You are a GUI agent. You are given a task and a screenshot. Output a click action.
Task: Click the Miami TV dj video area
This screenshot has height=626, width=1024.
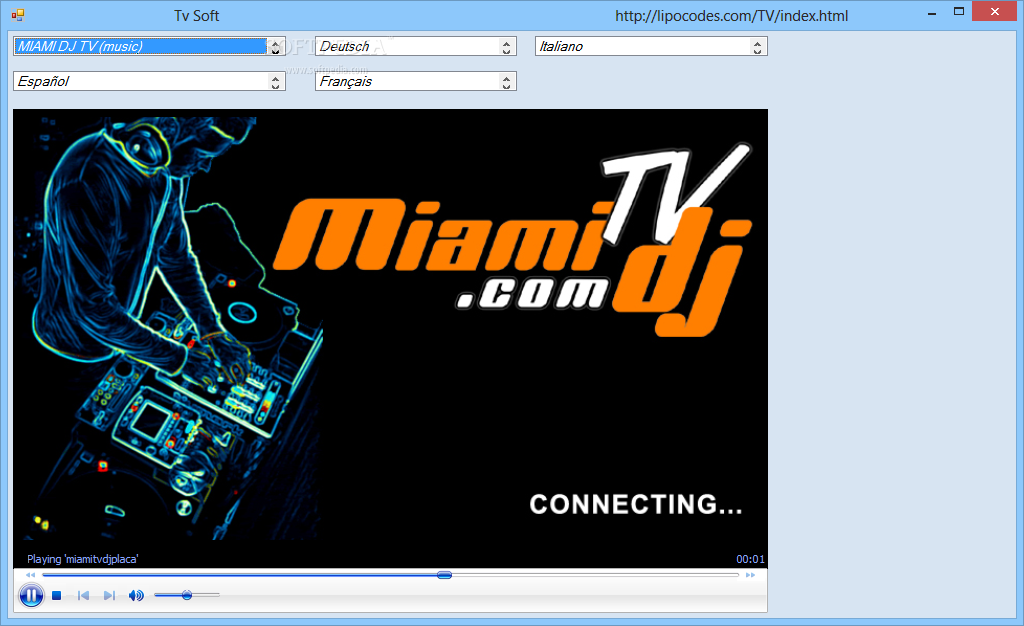click(x=390, y=330)
